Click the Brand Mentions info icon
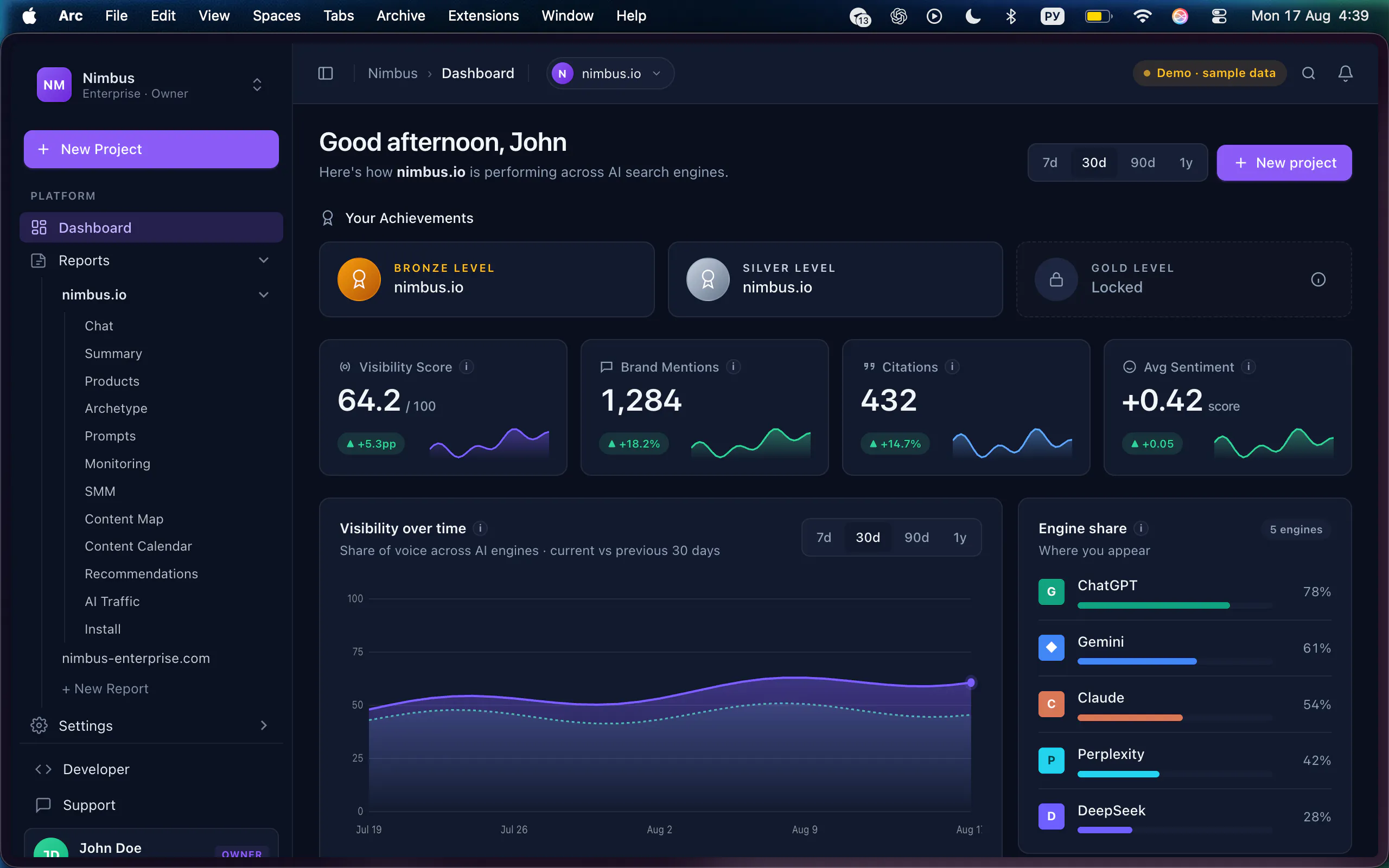This screenshot has height=868, width=1389. (x=734, y=366)
